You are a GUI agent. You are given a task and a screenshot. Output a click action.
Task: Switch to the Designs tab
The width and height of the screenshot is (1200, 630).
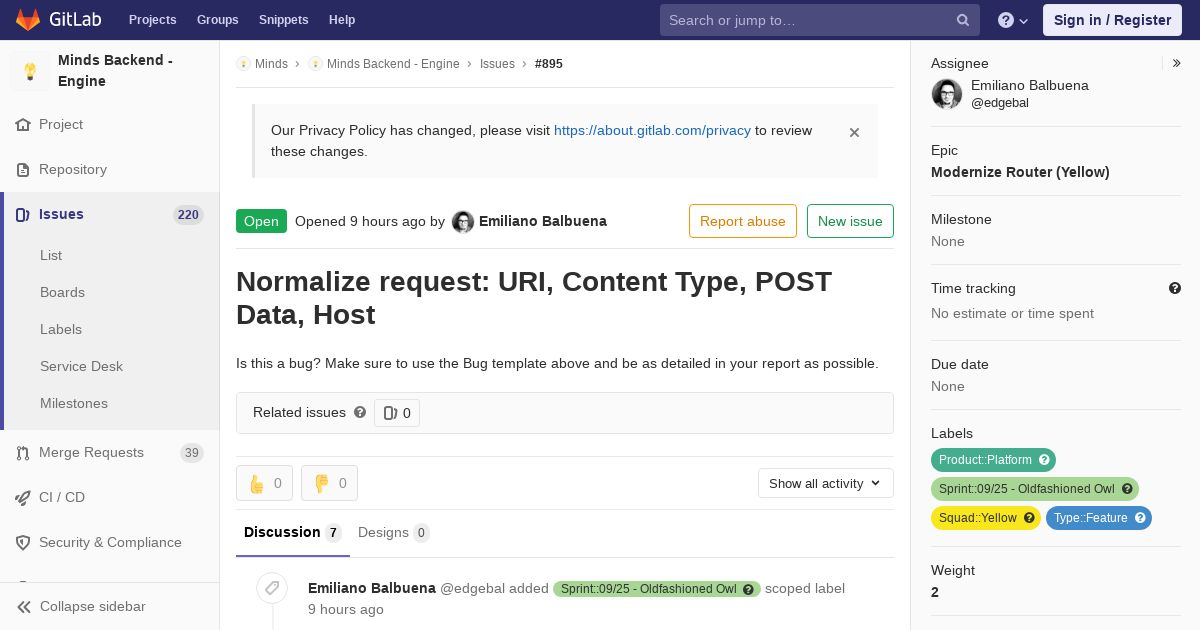393,533
